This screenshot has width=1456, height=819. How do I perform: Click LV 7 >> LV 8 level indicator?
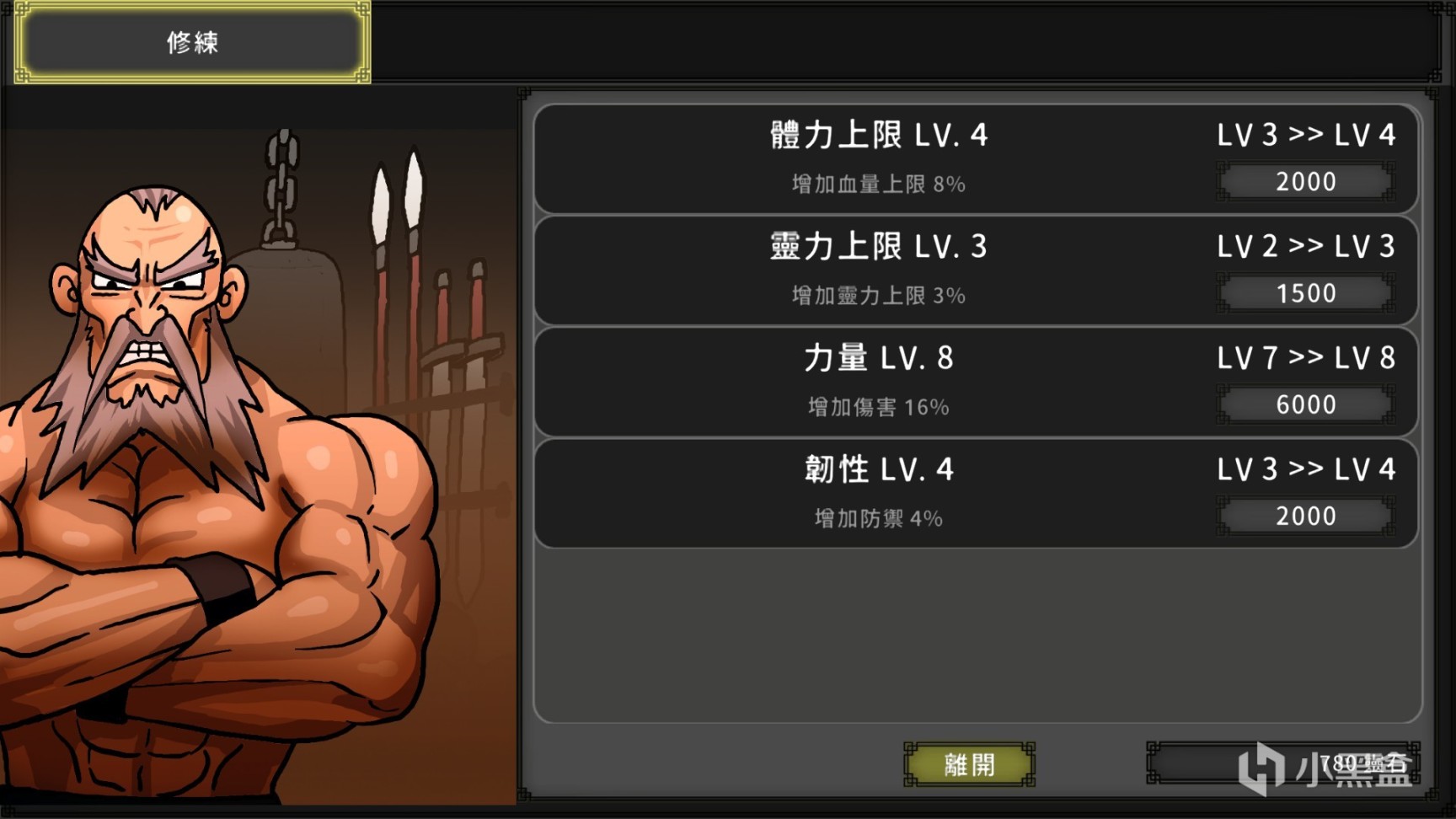(1306, 358)
